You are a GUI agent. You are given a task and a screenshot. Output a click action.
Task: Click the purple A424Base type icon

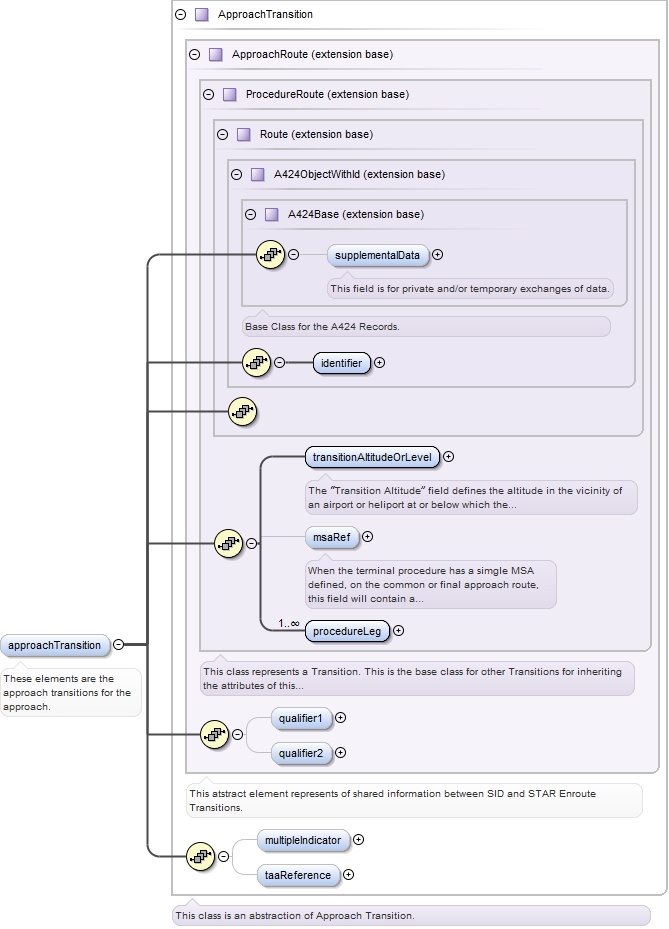pos(271,214)
